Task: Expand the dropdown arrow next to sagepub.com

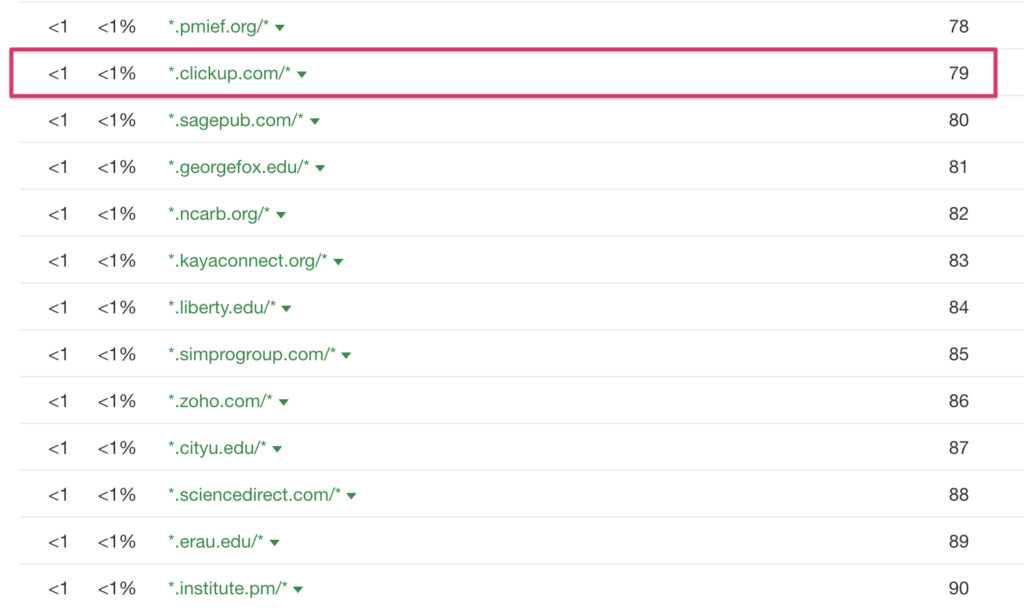Action: click(315, 121)
